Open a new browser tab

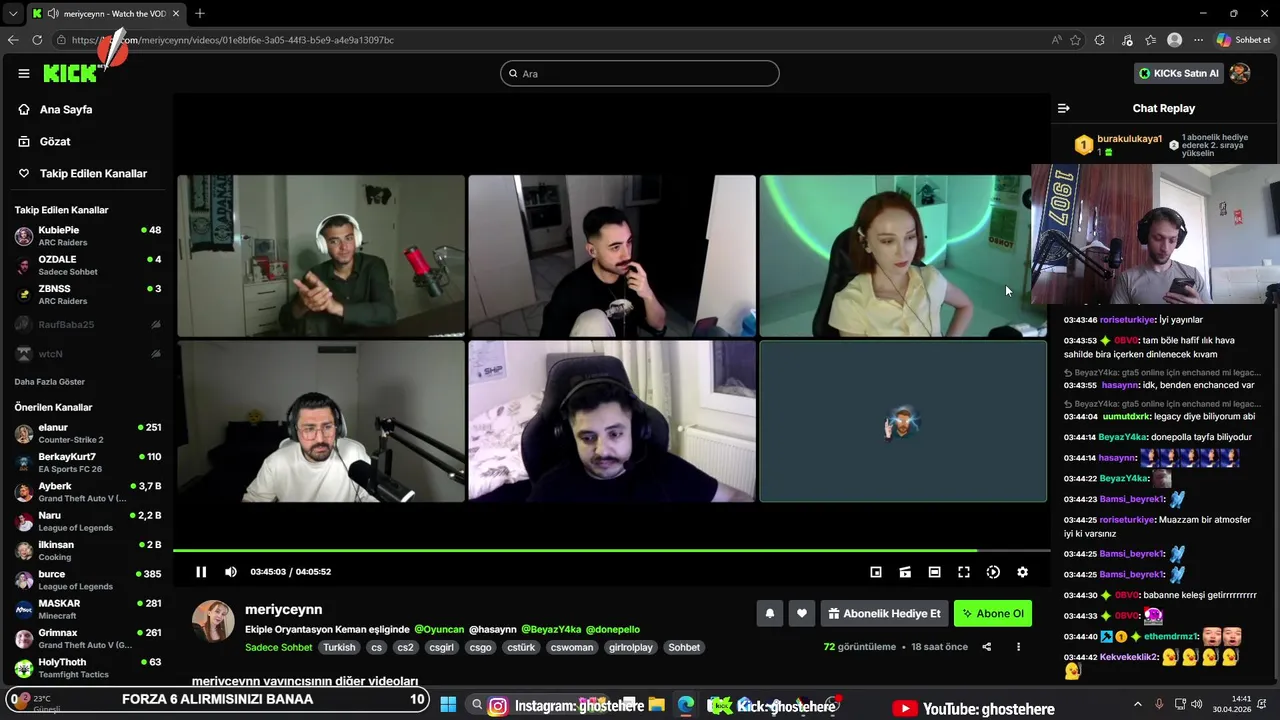(200, 14)
